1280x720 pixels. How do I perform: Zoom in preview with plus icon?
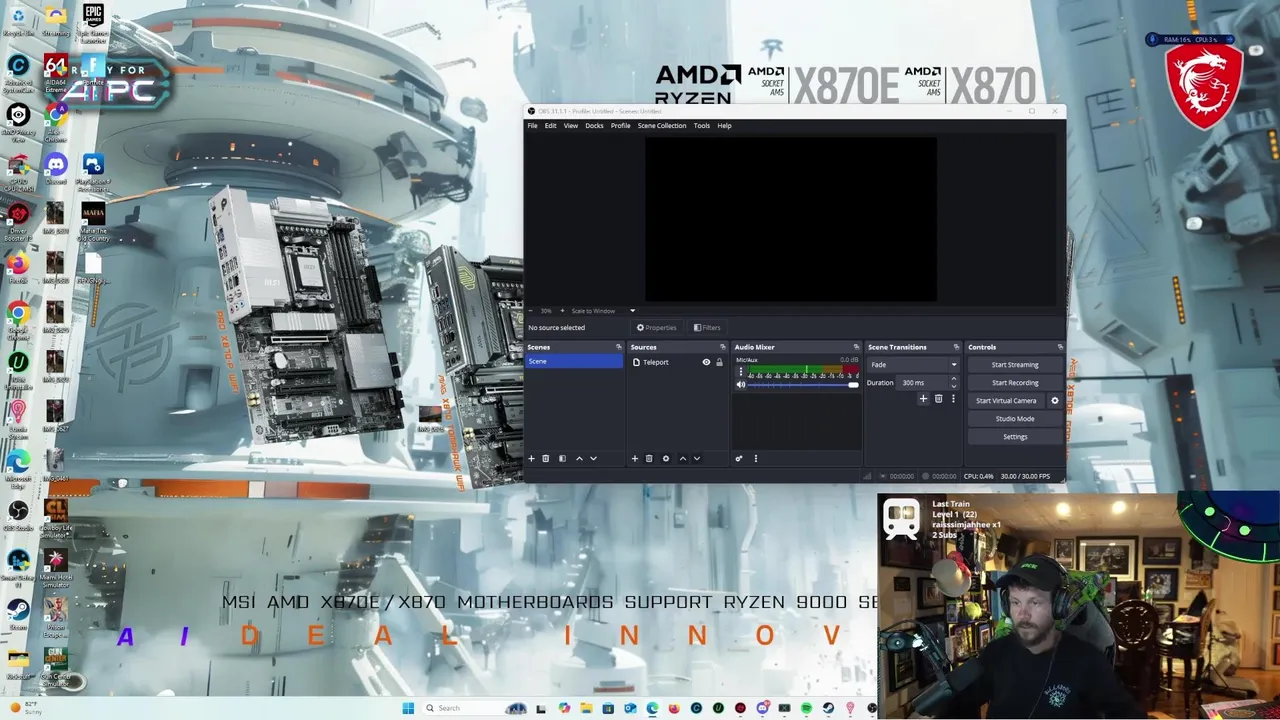562,311
